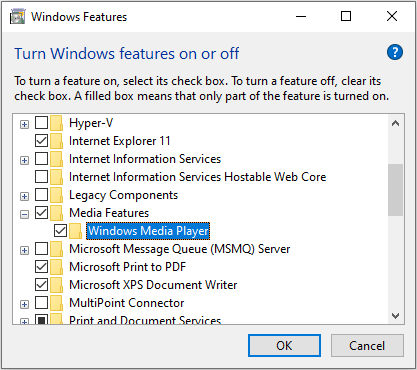Uncheck Internet Explorer 11
Image resolution: width=417 pixels, height=370 pixels.
pyautogui.click(x=41, y=141)
